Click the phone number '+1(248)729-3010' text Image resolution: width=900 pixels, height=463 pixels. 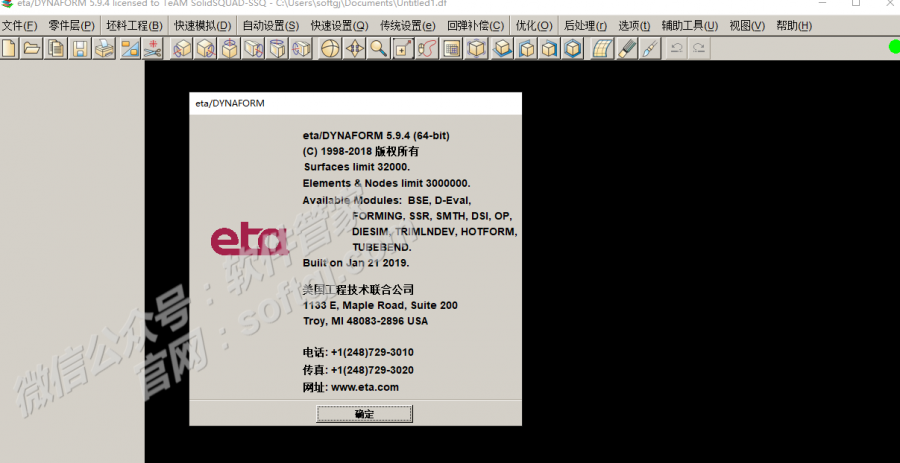373,352
